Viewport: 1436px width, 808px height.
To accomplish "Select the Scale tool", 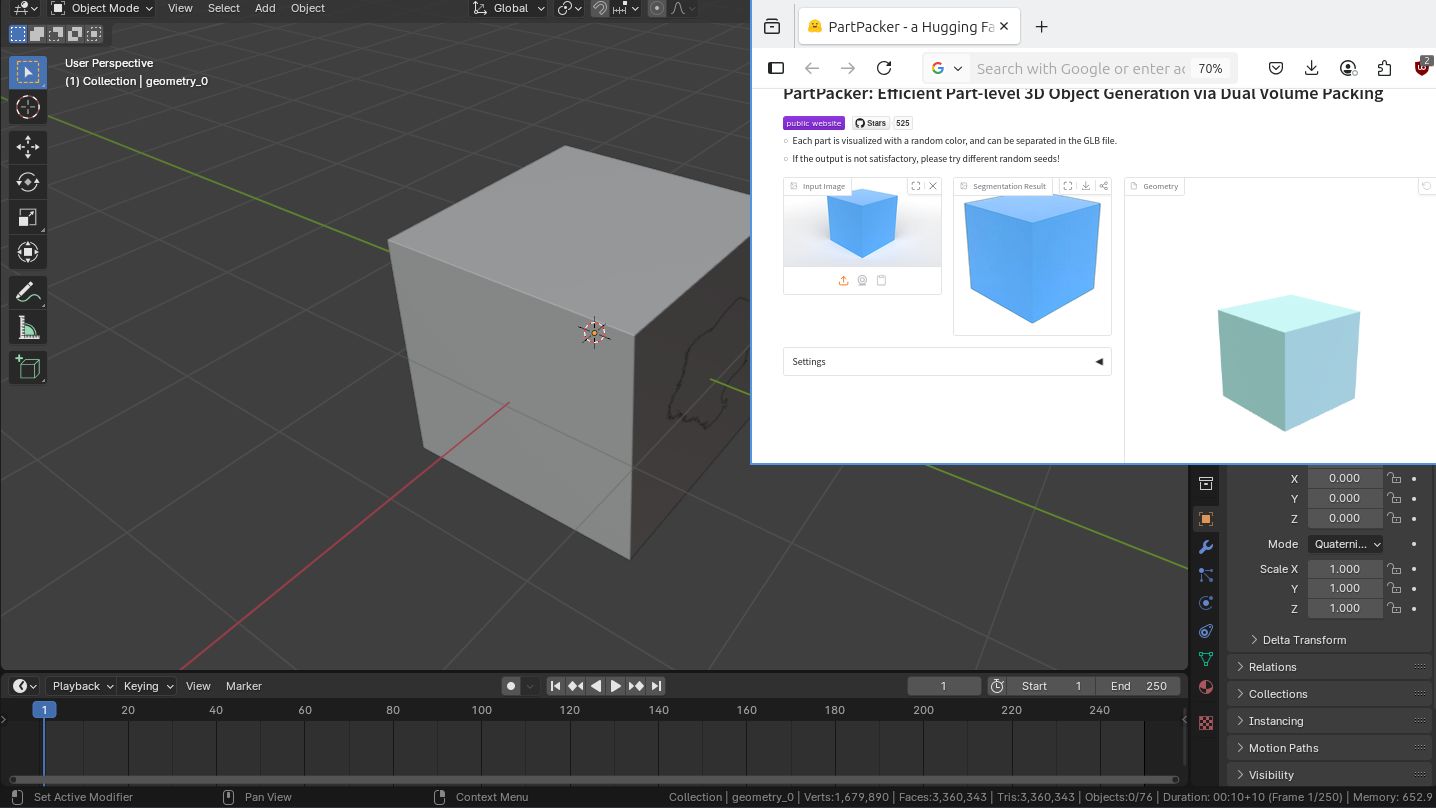I will 28,217.
